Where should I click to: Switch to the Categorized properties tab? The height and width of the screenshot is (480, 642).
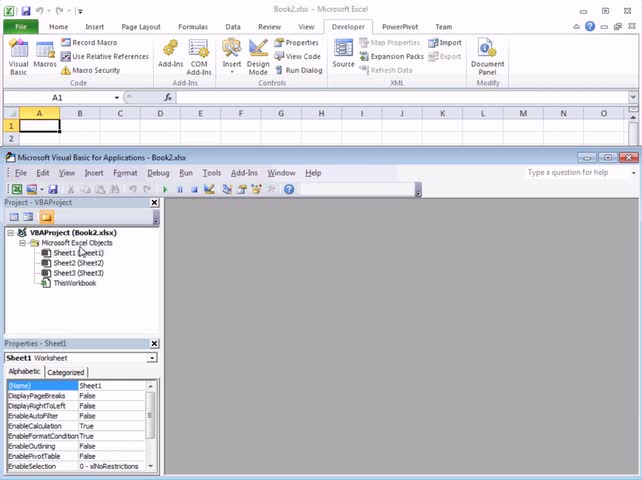pyautogui.click(x=66, y=372)
